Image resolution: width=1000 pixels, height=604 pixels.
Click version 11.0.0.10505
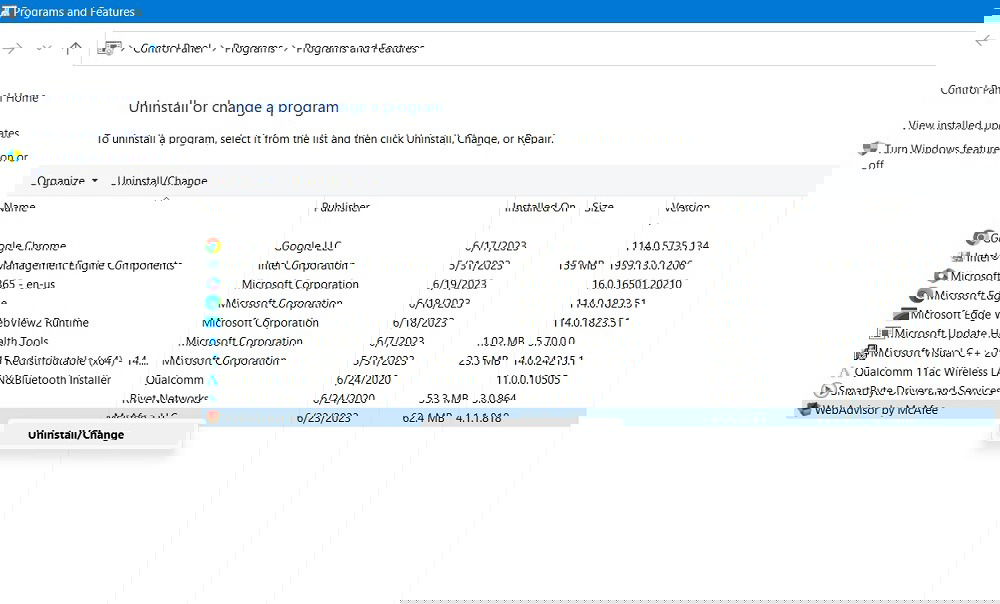click(x=532, y=380)
